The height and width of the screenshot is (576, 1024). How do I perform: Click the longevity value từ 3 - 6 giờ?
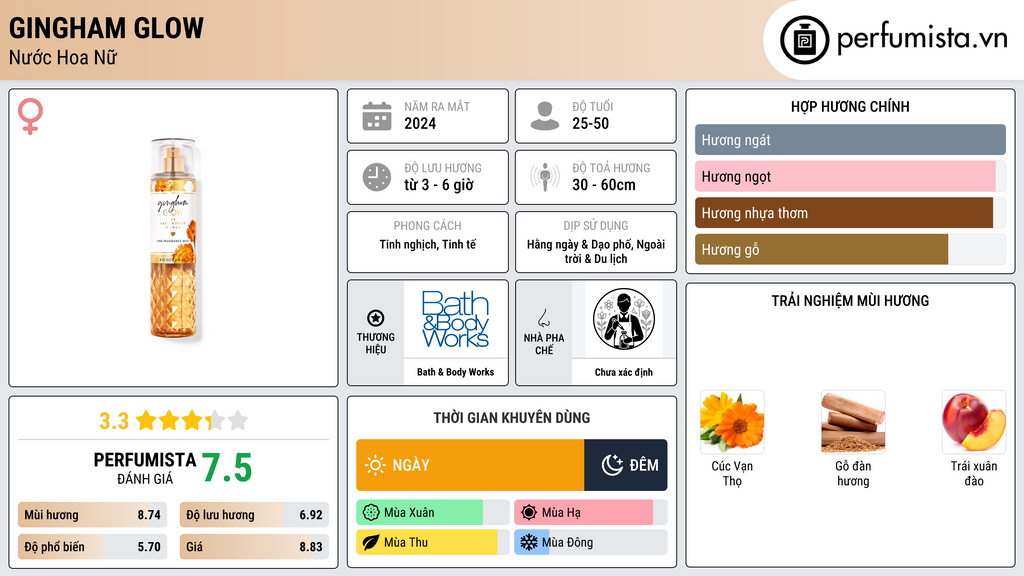(x=439, y=185)
